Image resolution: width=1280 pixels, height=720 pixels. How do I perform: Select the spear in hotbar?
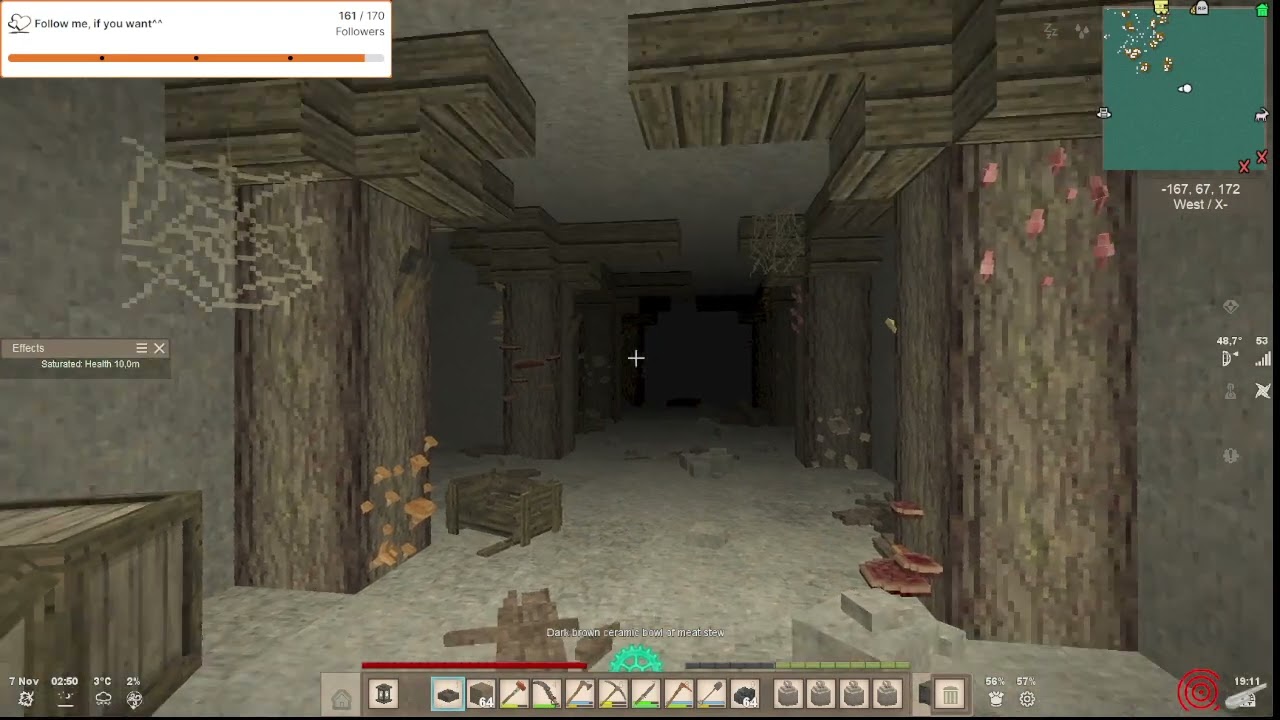[x=646, y=694]
